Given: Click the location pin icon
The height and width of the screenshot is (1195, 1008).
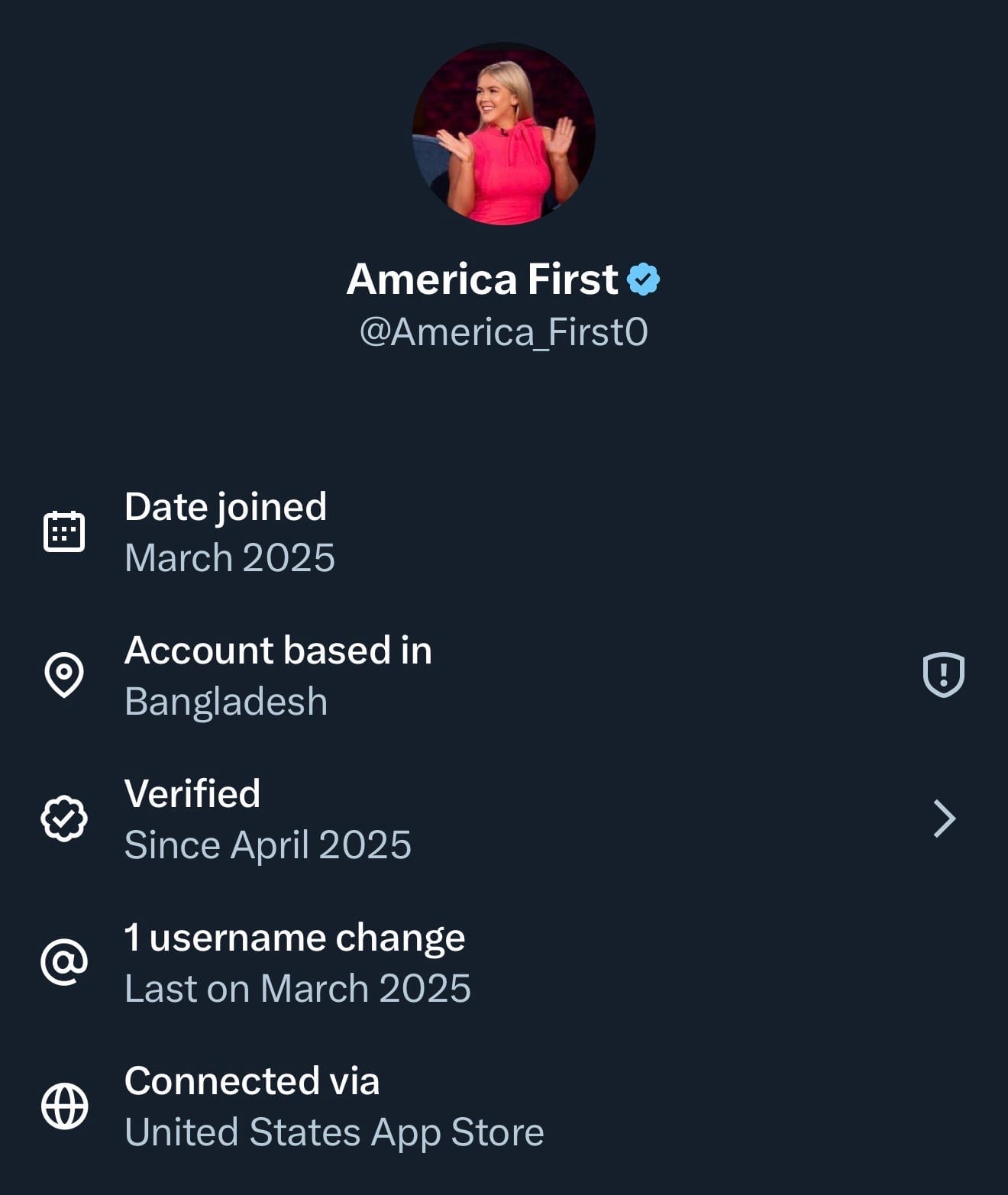Looking at the screenshot, I should [64, 675].
